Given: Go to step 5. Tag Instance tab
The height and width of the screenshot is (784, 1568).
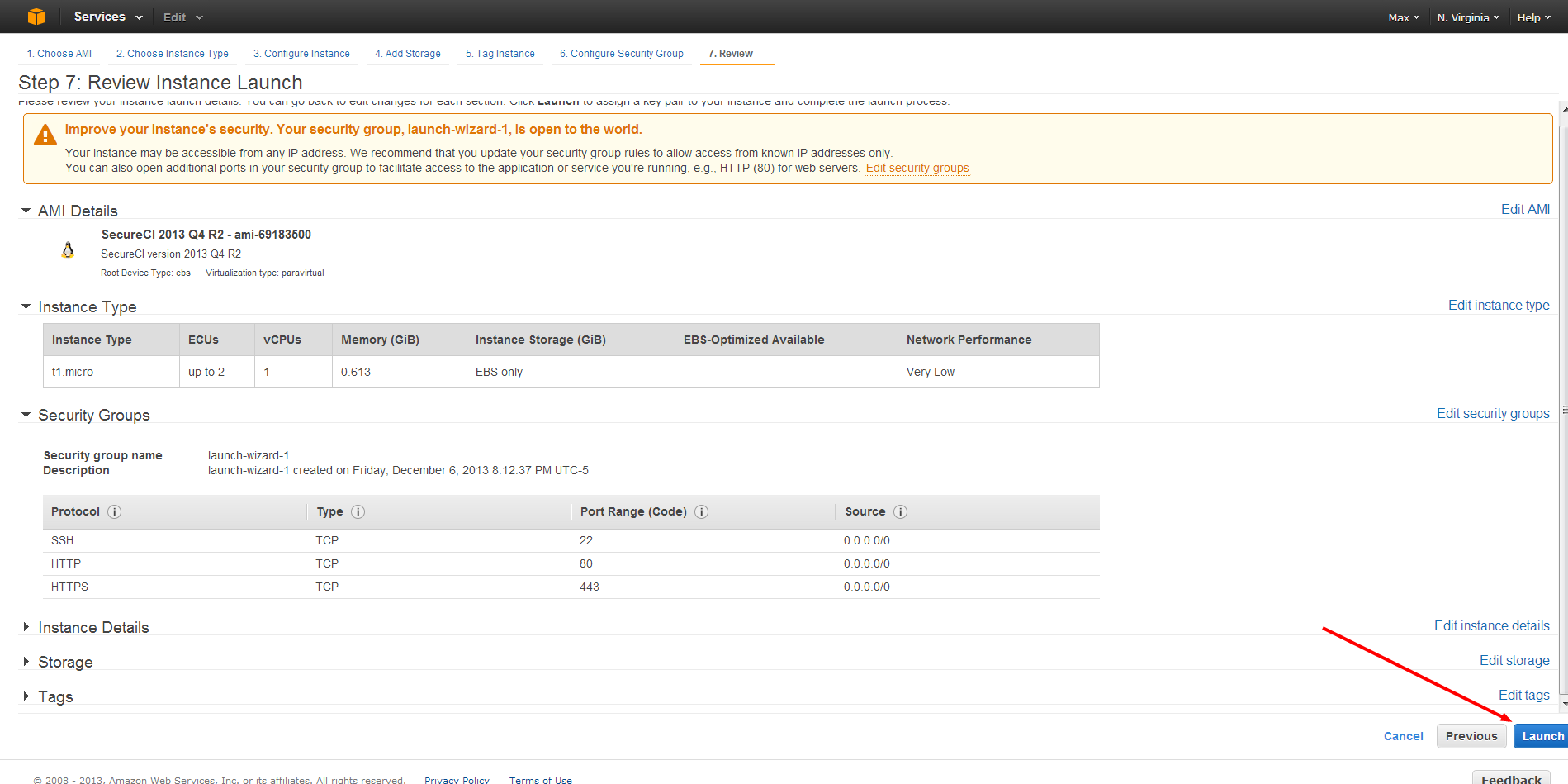Looking at the screenshot, I should 500,54.
